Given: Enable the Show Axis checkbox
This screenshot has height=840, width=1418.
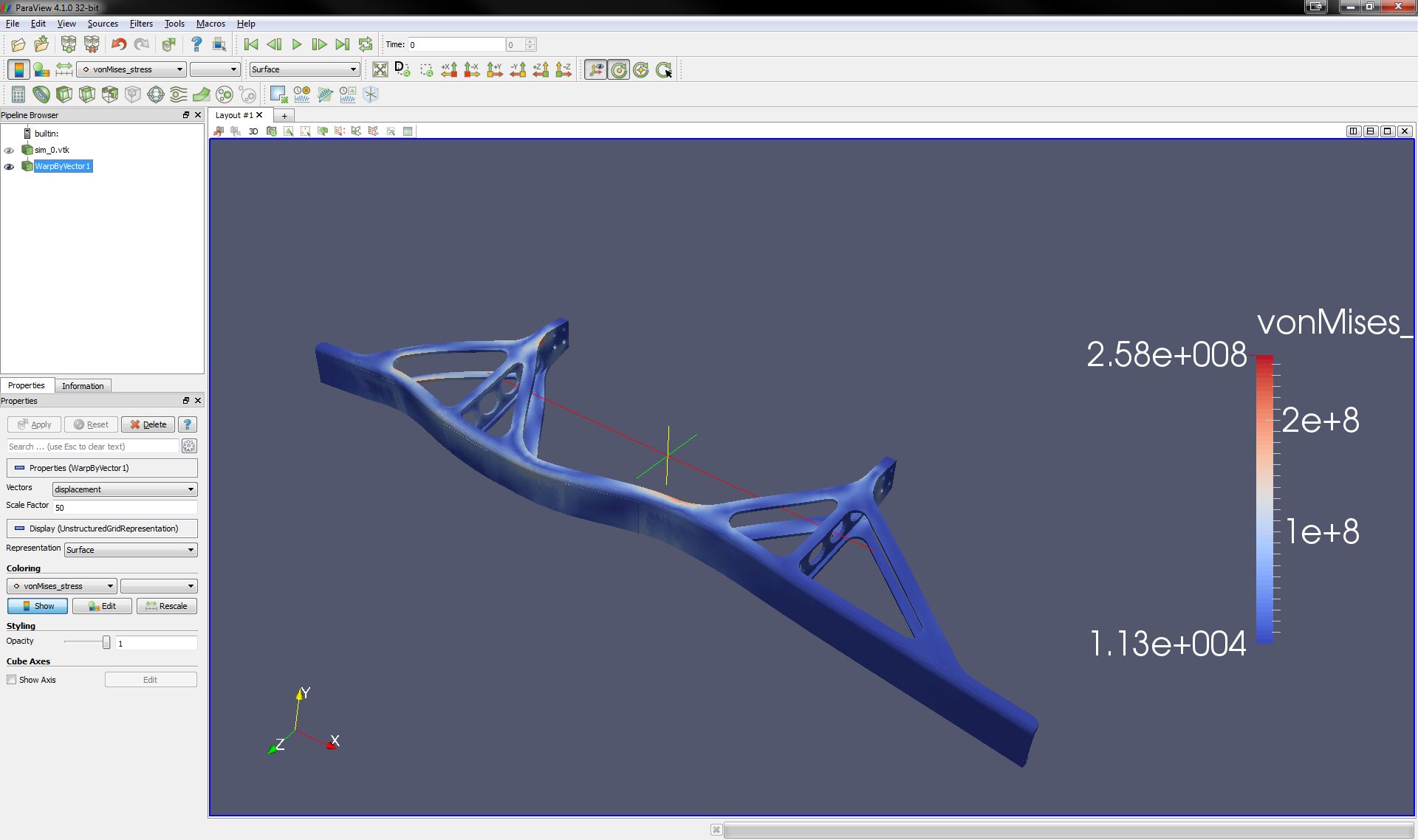Looking at the screenshot, I should (x=12, y=680).
